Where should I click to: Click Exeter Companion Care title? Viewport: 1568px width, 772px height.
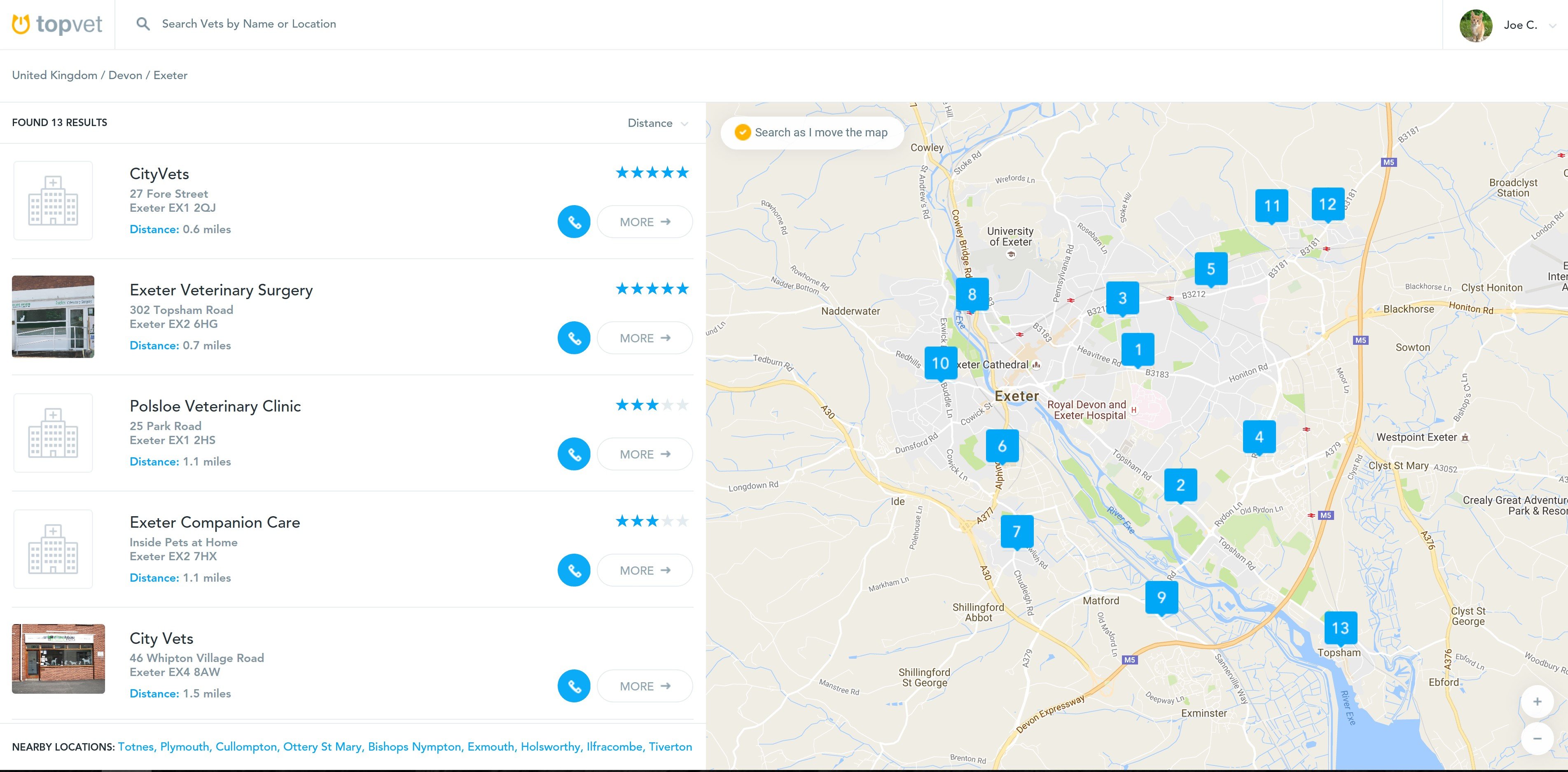215,522
